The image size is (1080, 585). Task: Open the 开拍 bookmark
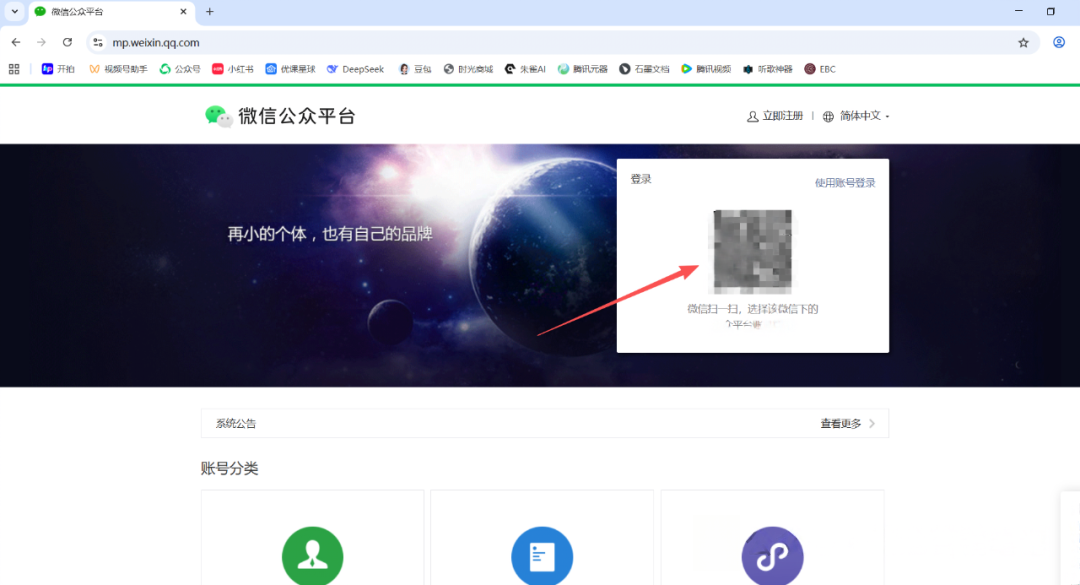point(58,69)
